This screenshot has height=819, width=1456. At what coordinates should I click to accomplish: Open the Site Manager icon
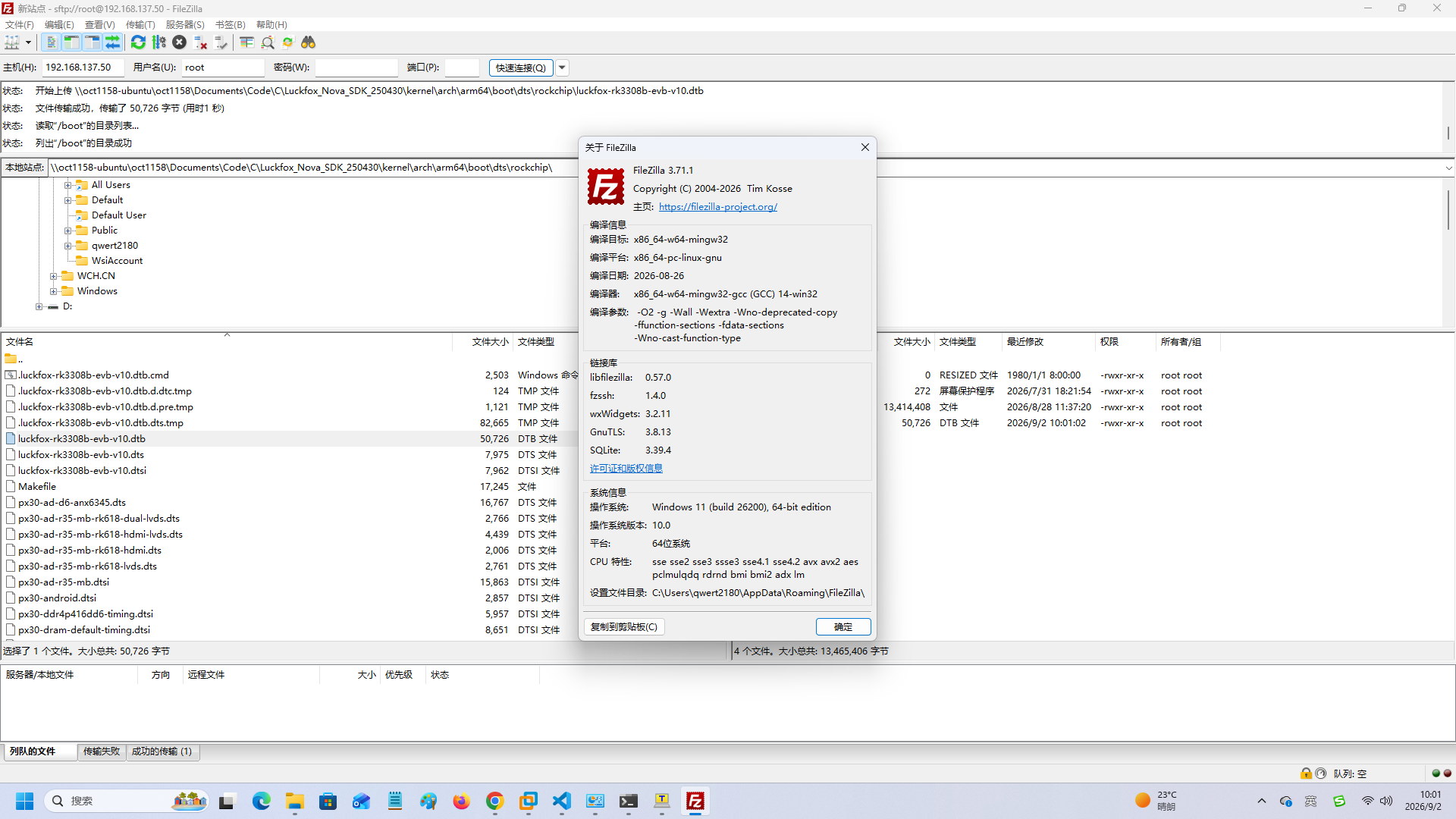point(12,42)
